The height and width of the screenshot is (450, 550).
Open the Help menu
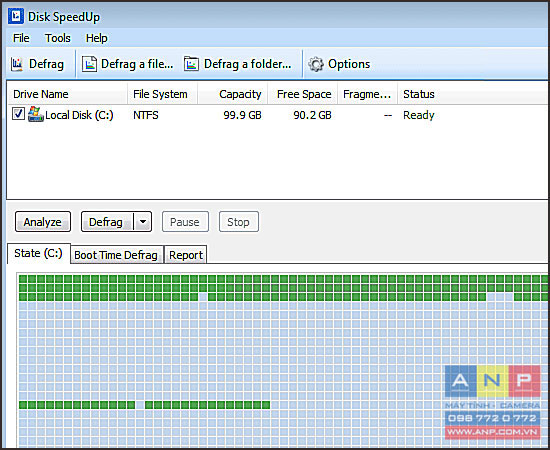pyautogui.click(x=96, y=38)
